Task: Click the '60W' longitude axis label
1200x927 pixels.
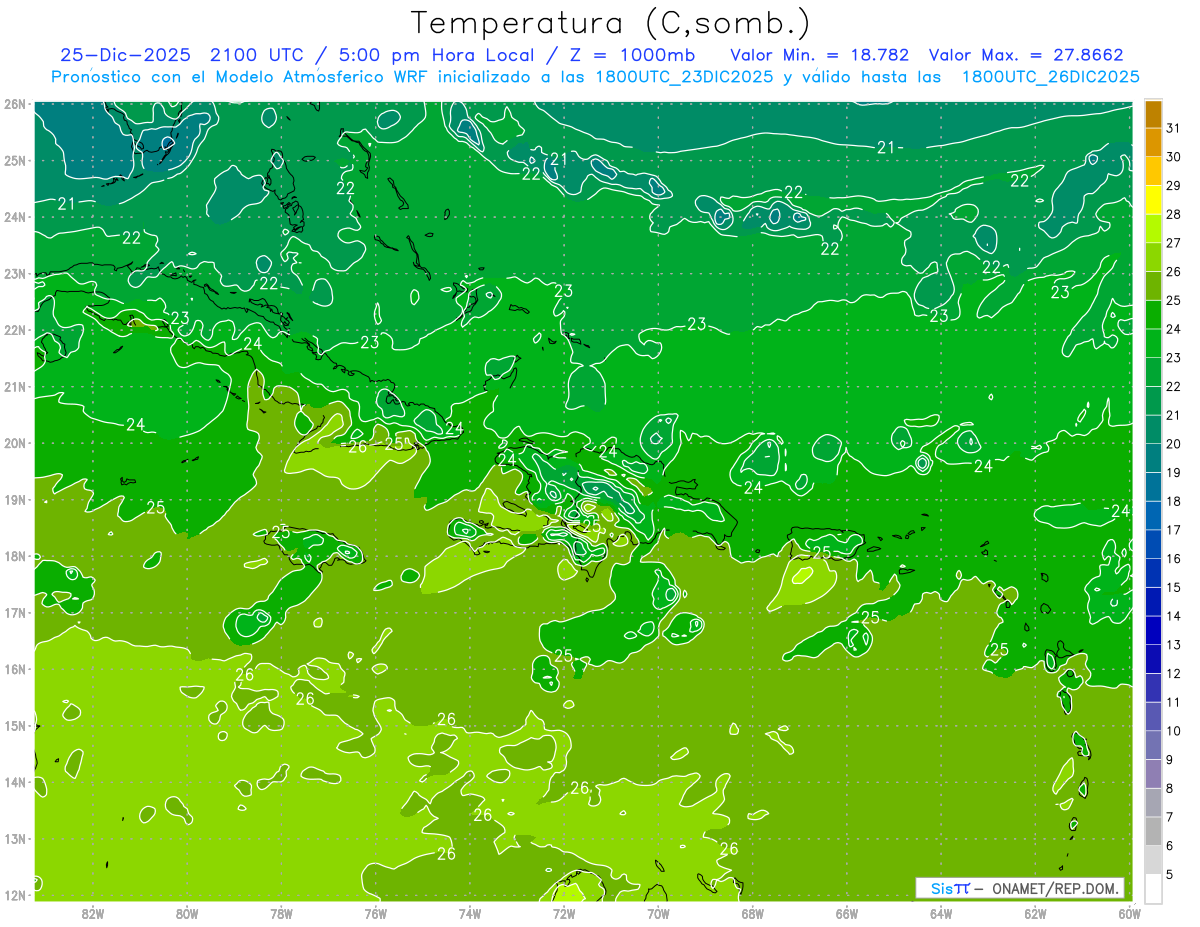Action: 1129,913
